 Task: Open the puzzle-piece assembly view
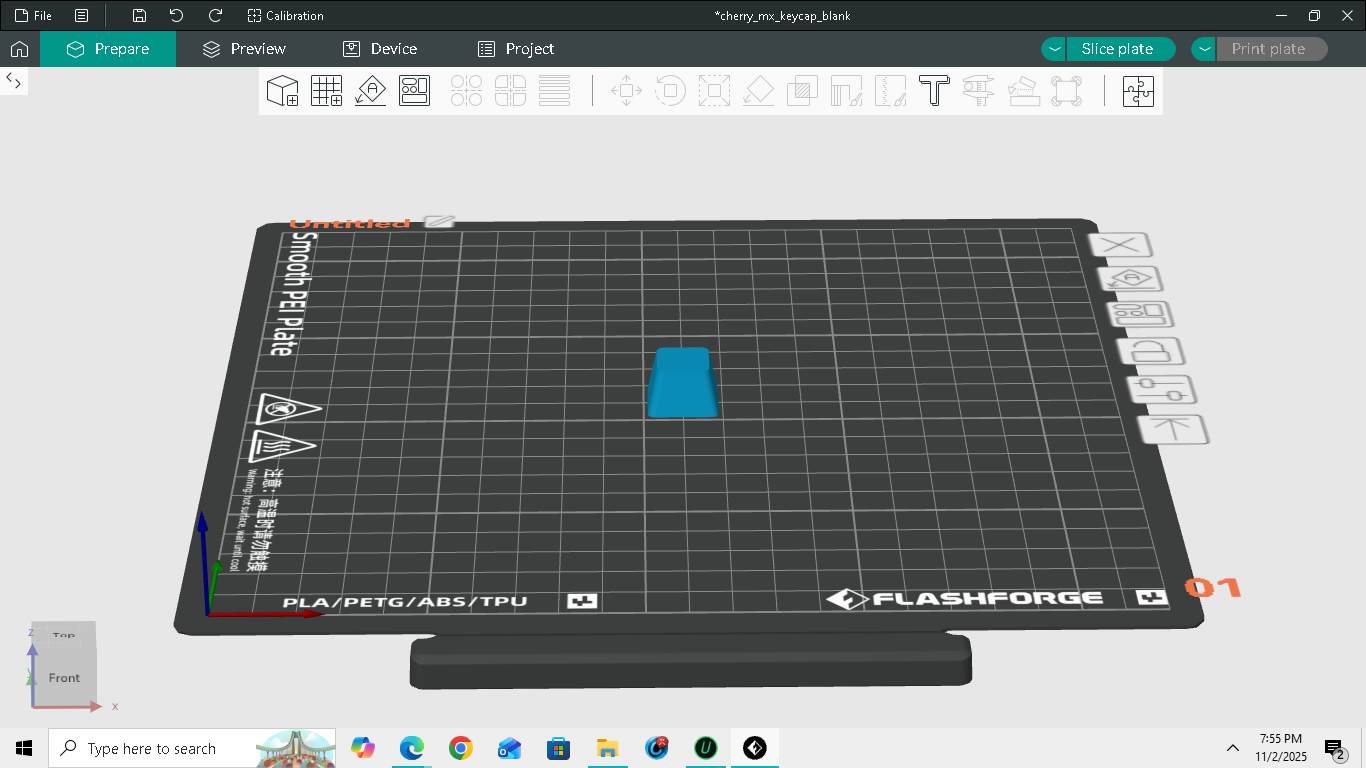click(1138, 91)
